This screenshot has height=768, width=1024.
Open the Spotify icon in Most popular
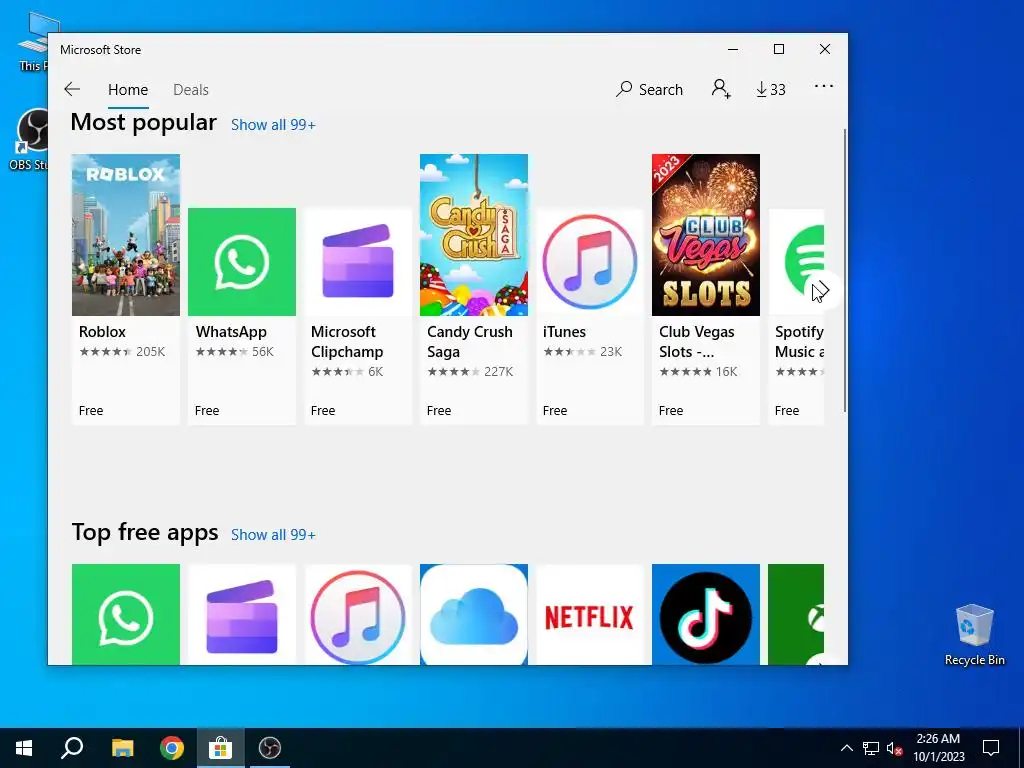(797, 262)
